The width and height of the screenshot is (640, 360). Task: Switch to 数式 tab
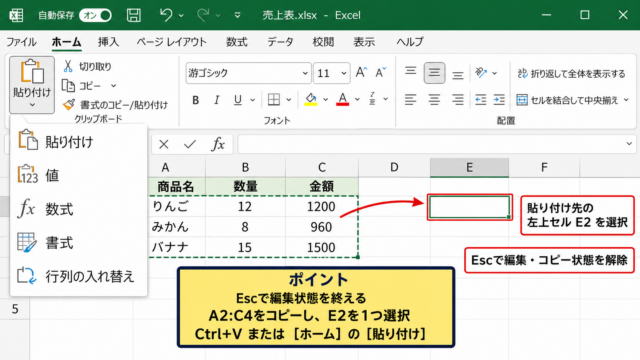tap(237, 42)
